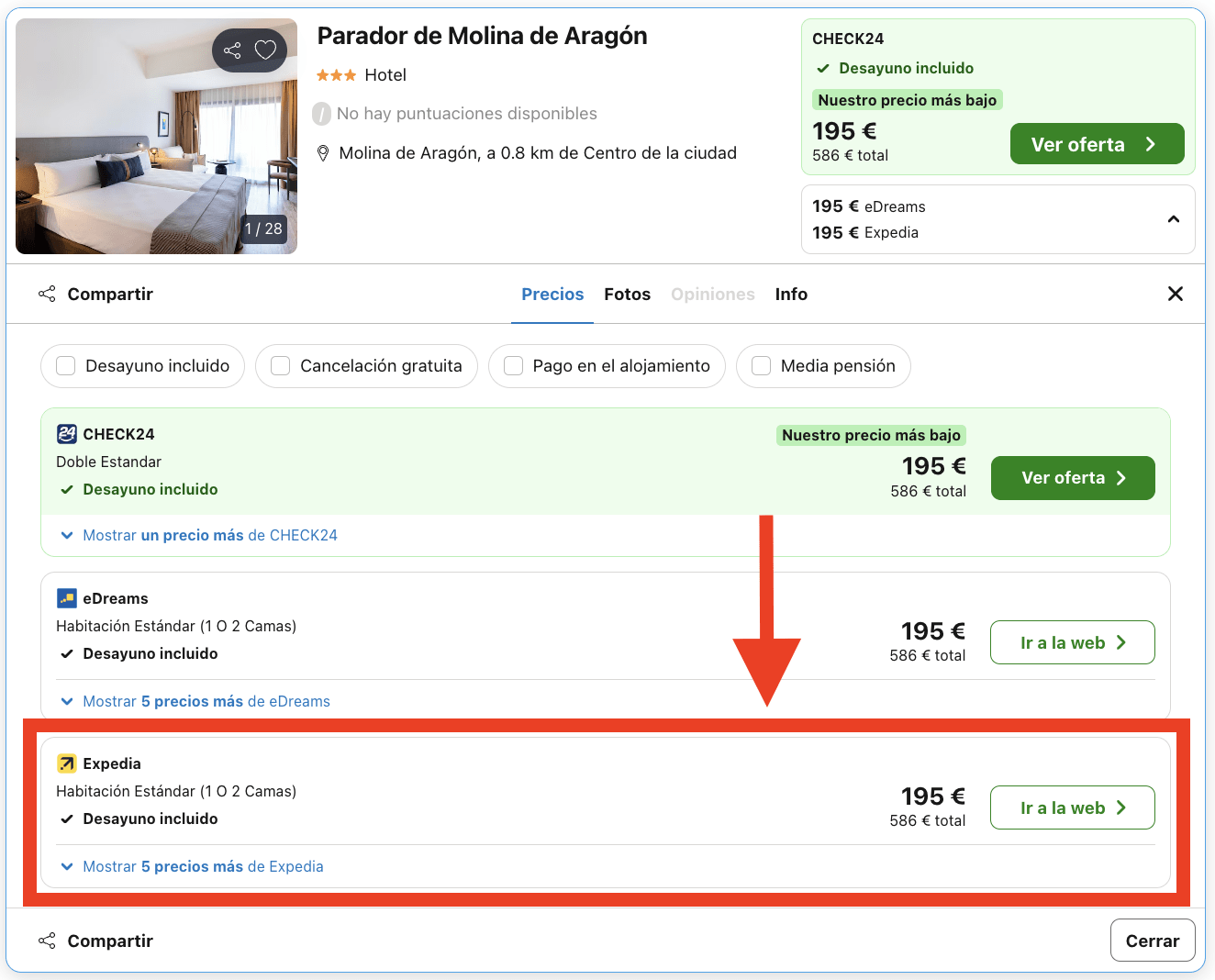Tick the Desayuno incluido filter checkbox
Image resolution: width=1215 pixels, height=980 pixels.
click(x=66, y=366)
